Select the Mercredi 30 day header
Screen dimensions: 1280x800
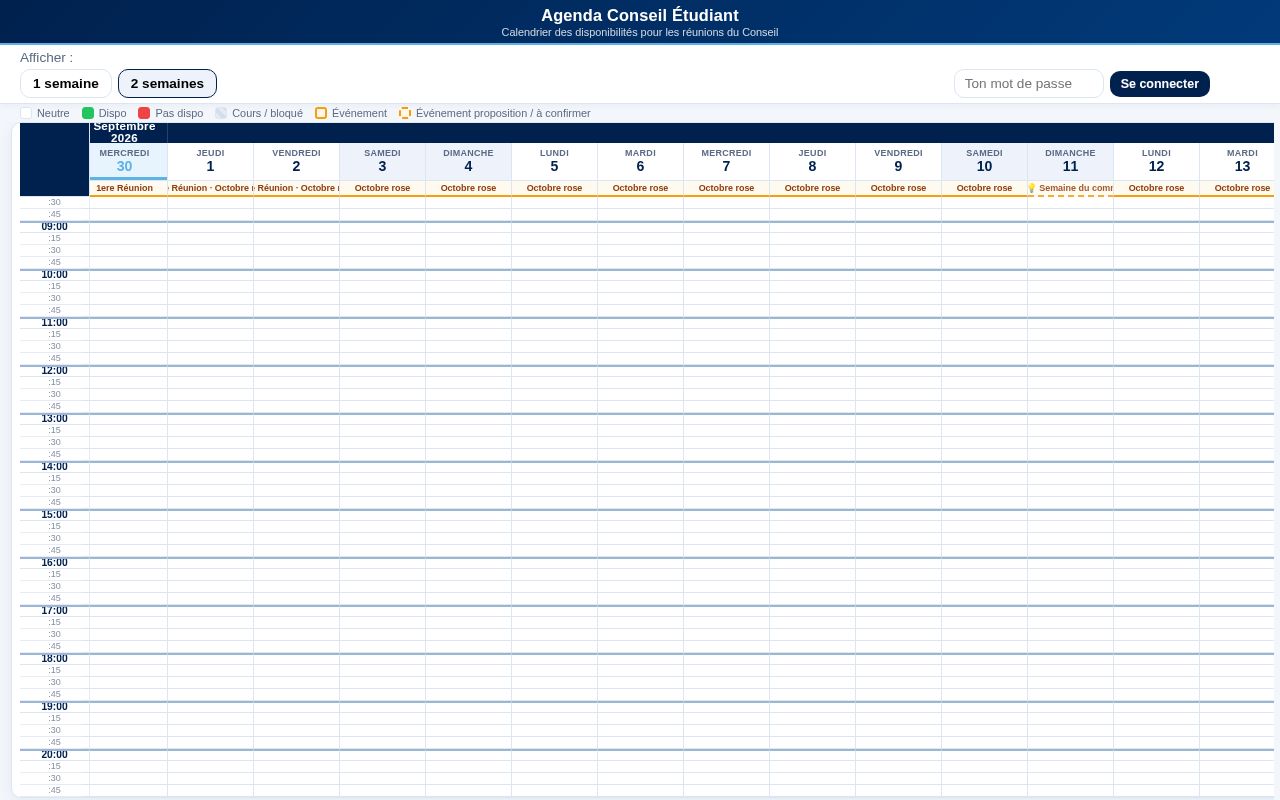(x=124, y=161)
